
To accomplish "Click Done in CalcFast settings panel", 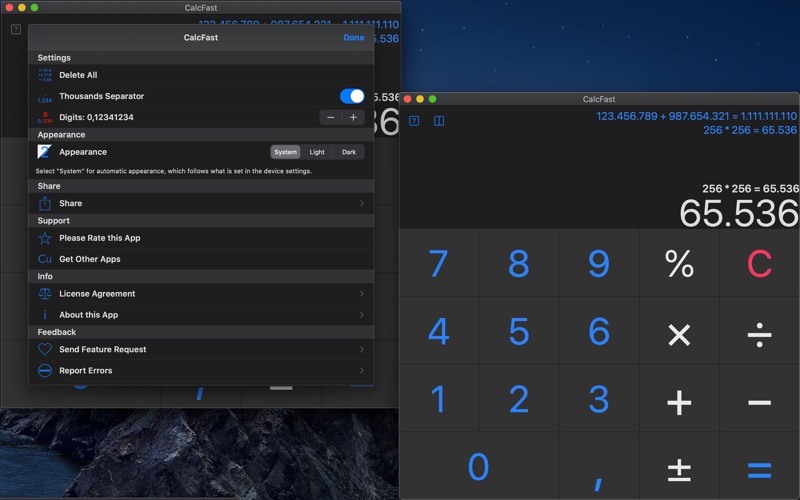I will (354, 37).
